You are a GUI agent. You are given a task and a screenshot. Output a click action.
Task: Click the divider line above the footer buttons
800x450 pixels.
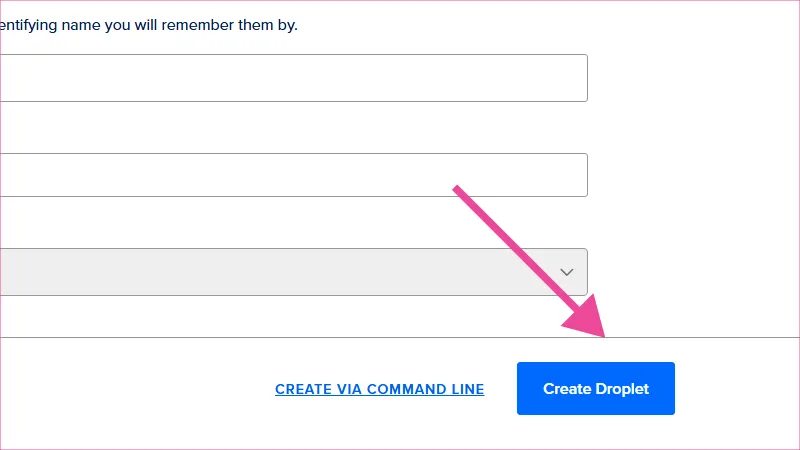coord(300,338)
